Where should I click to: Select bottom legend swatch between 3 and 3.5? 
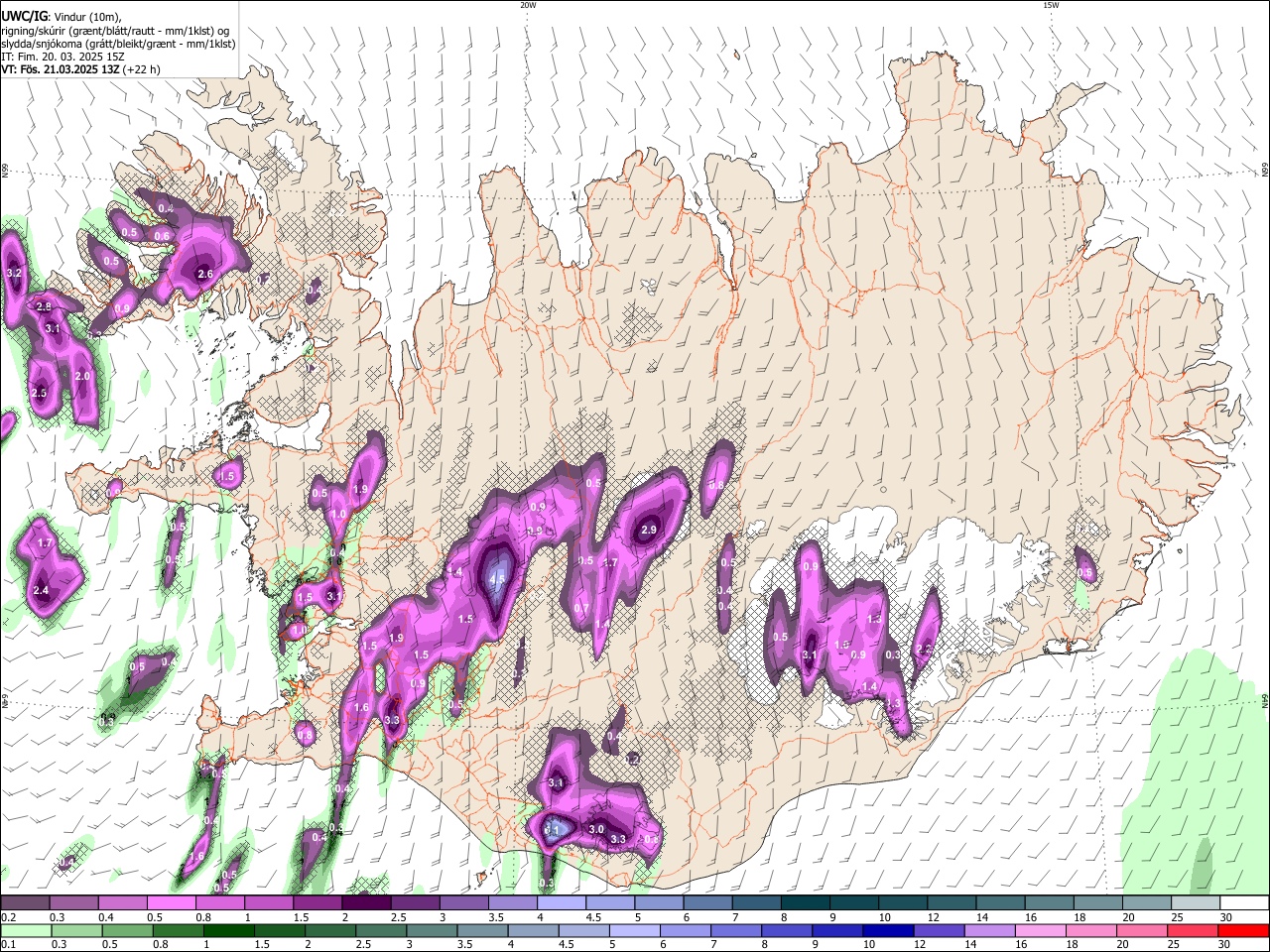[x=432, y=930]
